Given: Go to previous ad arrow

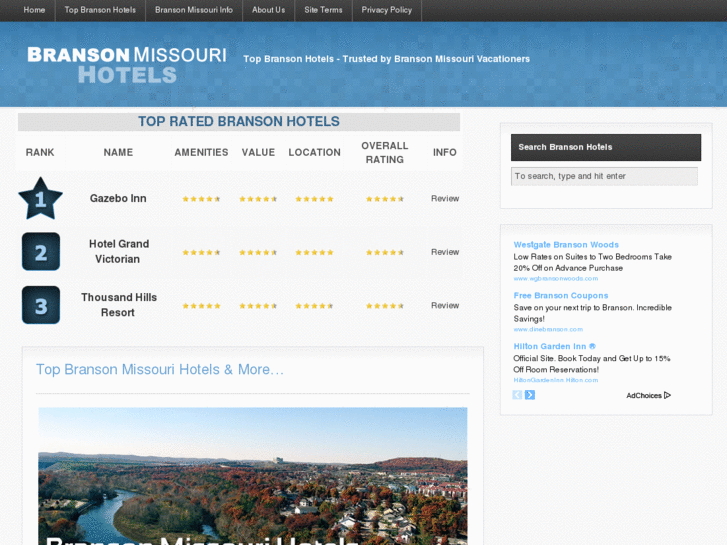Looking at the screenshot, I should [517, 395].
